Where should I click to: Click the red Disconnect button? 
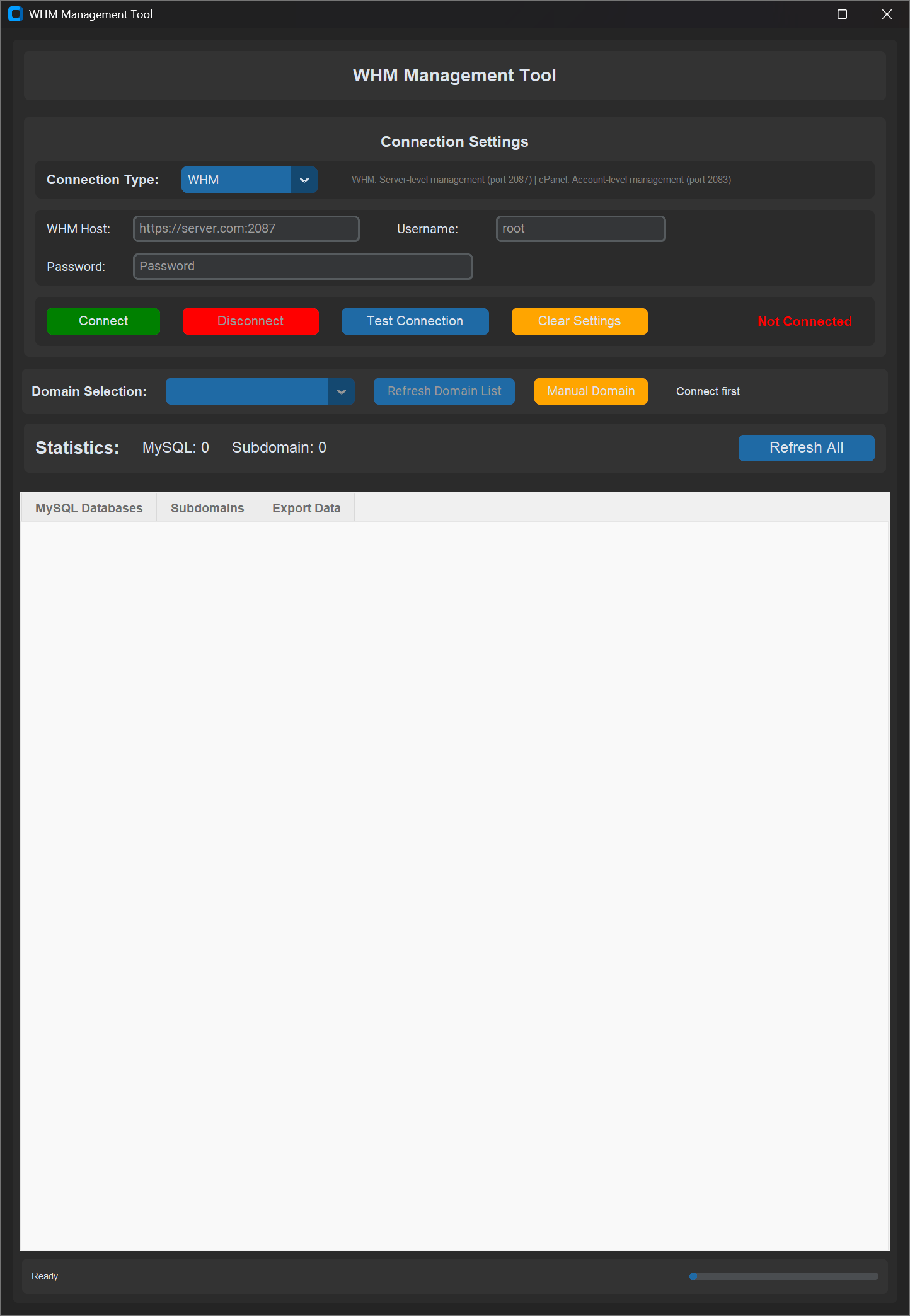(x=251, y=321)
